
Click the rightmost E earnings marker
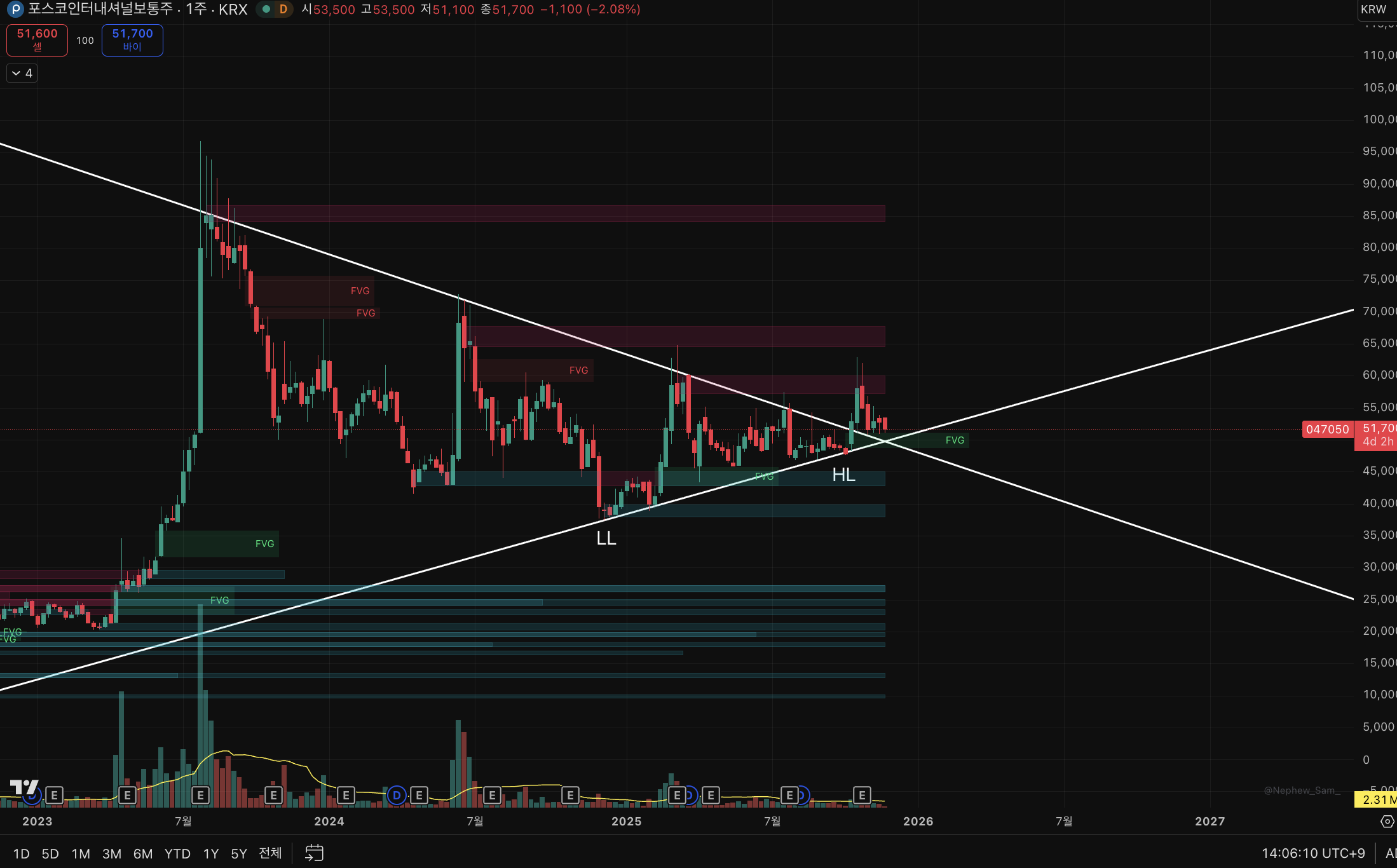click(x=862, y=795)
